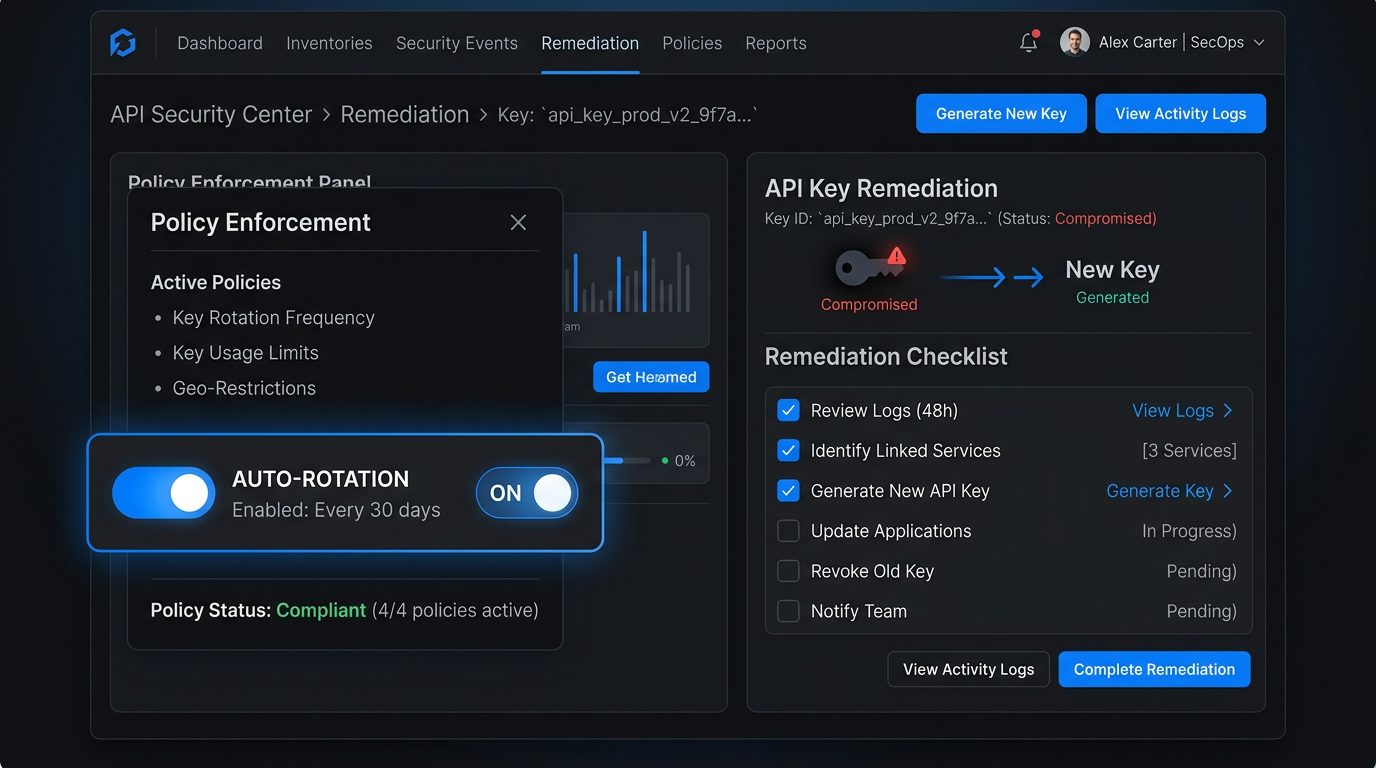
Task: Click the New Key Generated label
Action: [1112, 281]
